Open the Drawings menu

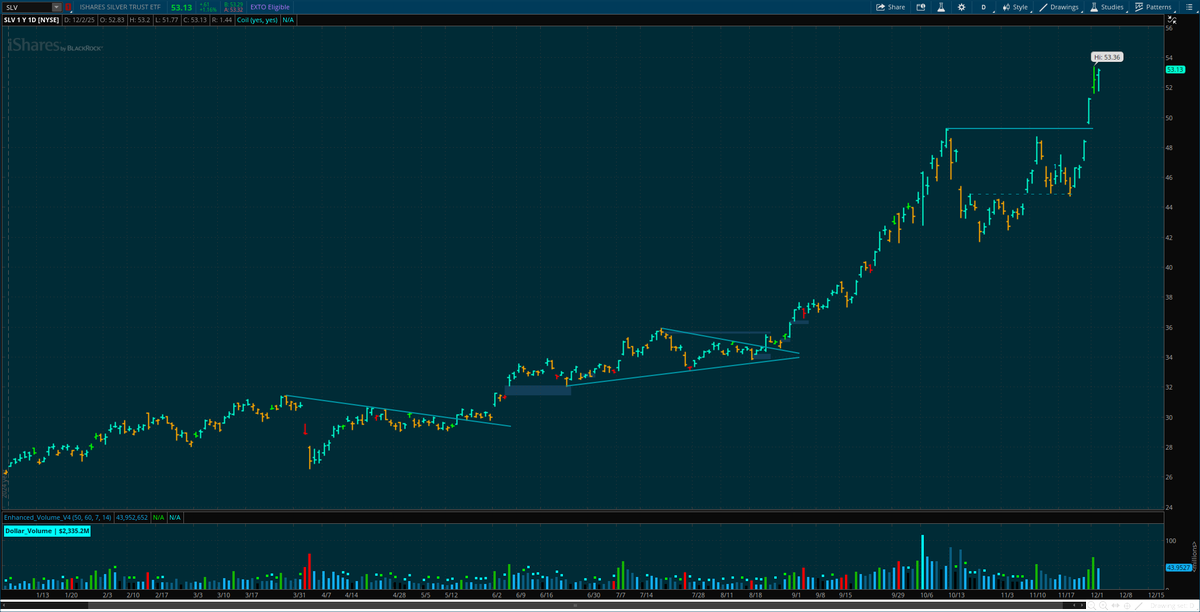(x=1059, y=7)
